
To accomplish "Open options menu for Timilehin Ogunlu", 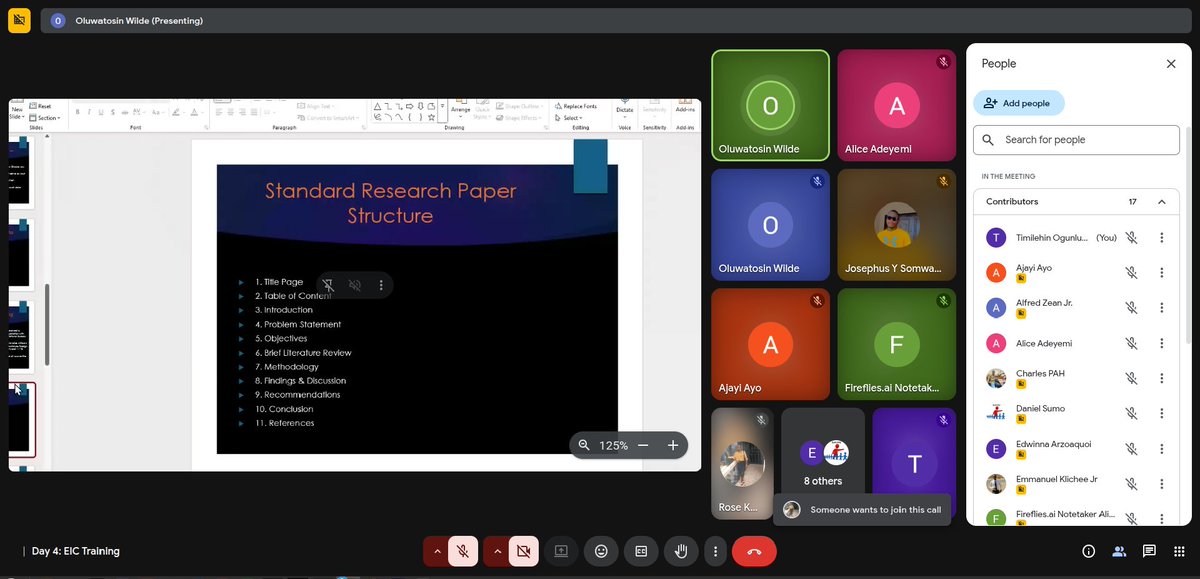I will pyautogui.click(x=1161, y=237).
